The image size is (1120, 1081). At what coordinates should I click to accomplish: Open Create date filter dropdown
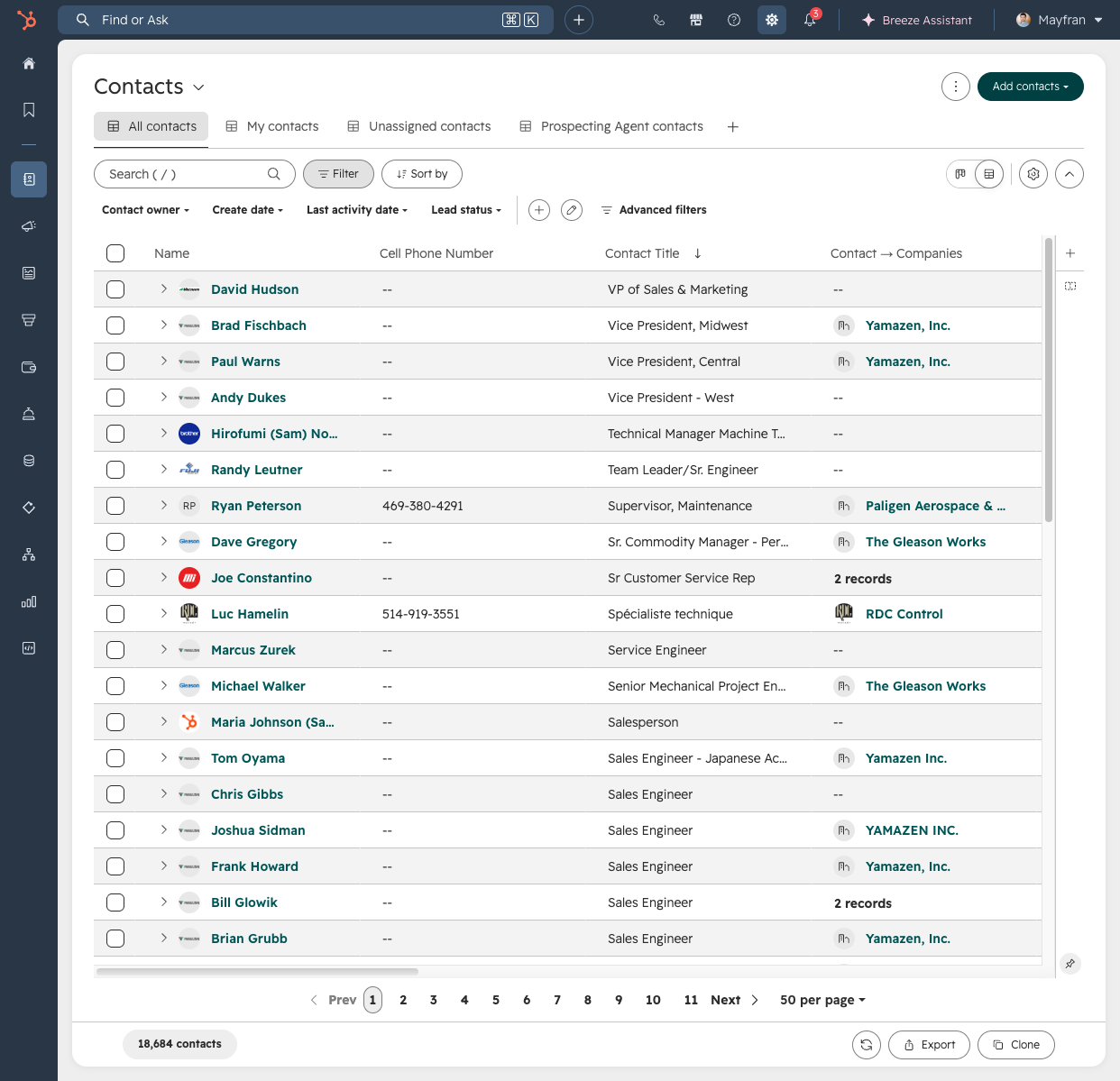248,210
